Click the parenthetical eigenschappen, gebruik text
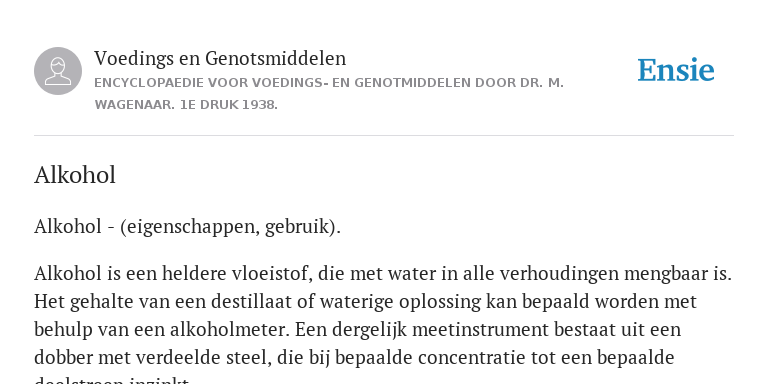The width and height of the screenshot is (768, 384). pyautogui.click(x=230, y=227)
